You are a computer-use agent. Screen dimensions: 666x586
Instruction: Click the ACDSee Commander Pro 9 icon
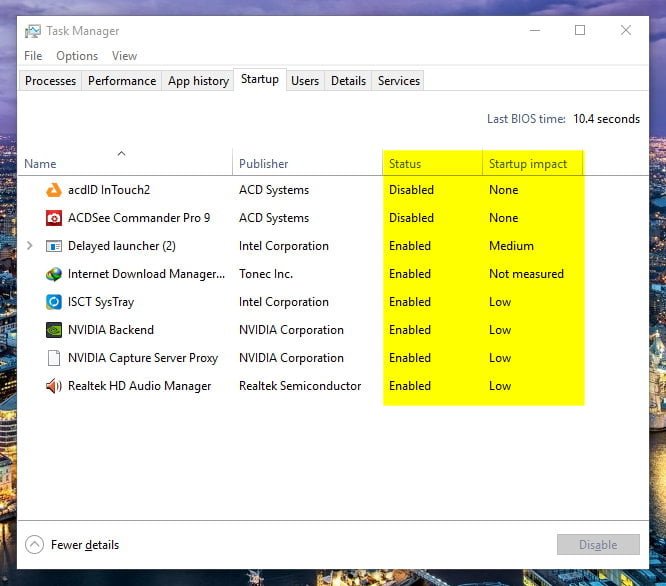click(x=54, y=218)
